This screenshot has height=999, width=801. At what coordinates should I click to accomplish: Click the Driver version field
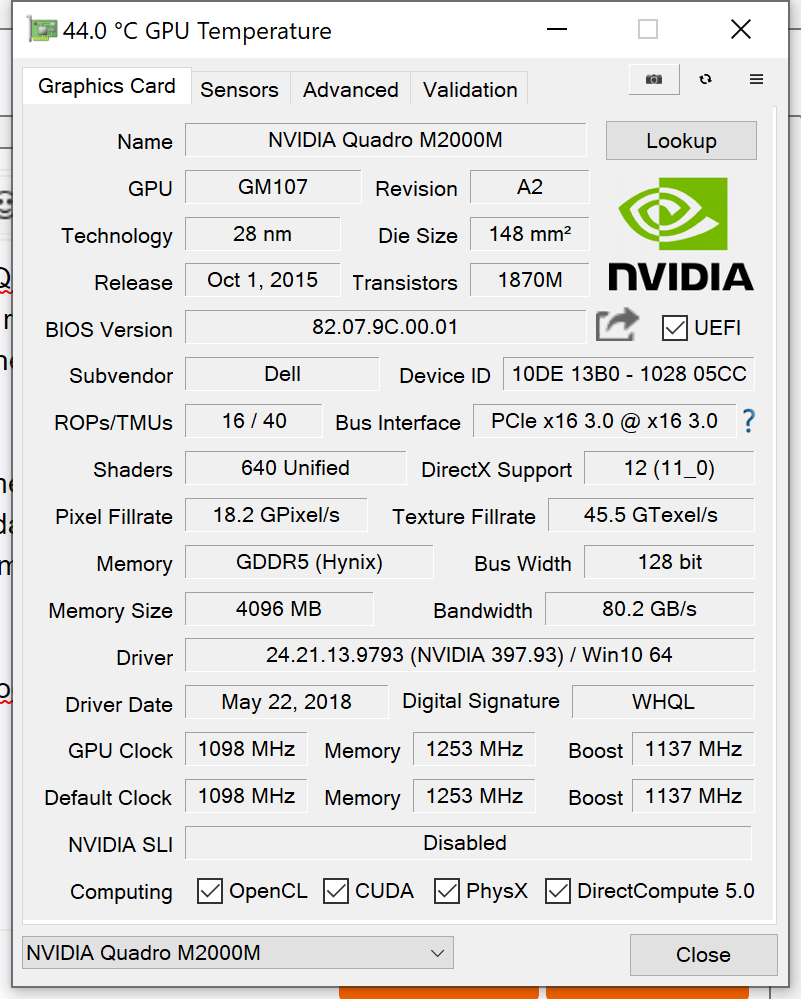pyautogui.click(x=470, y=655)
